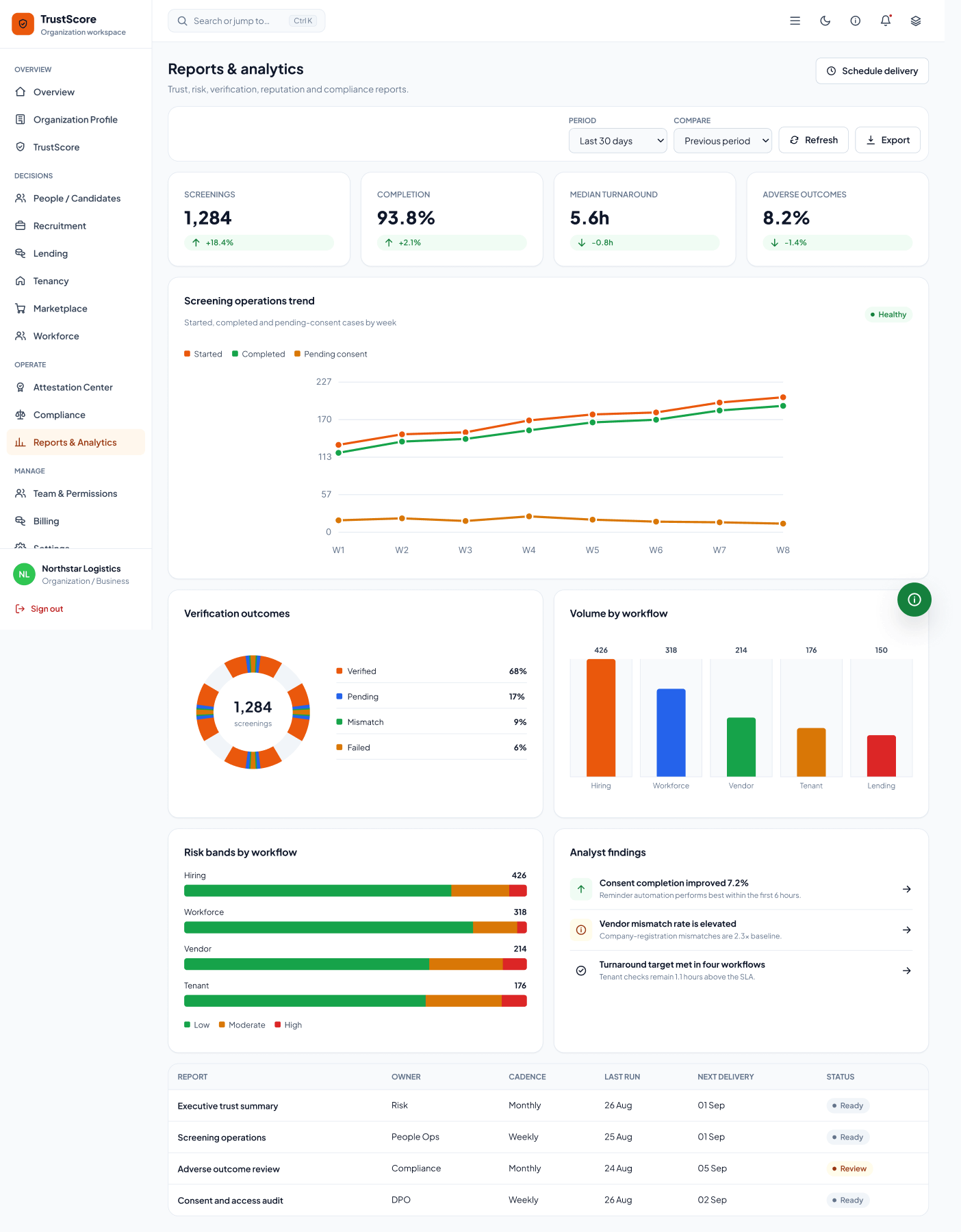This screenshot has height=1232, width=961.
Task: Open Billing in sidebar
Action: pos(76,522)
